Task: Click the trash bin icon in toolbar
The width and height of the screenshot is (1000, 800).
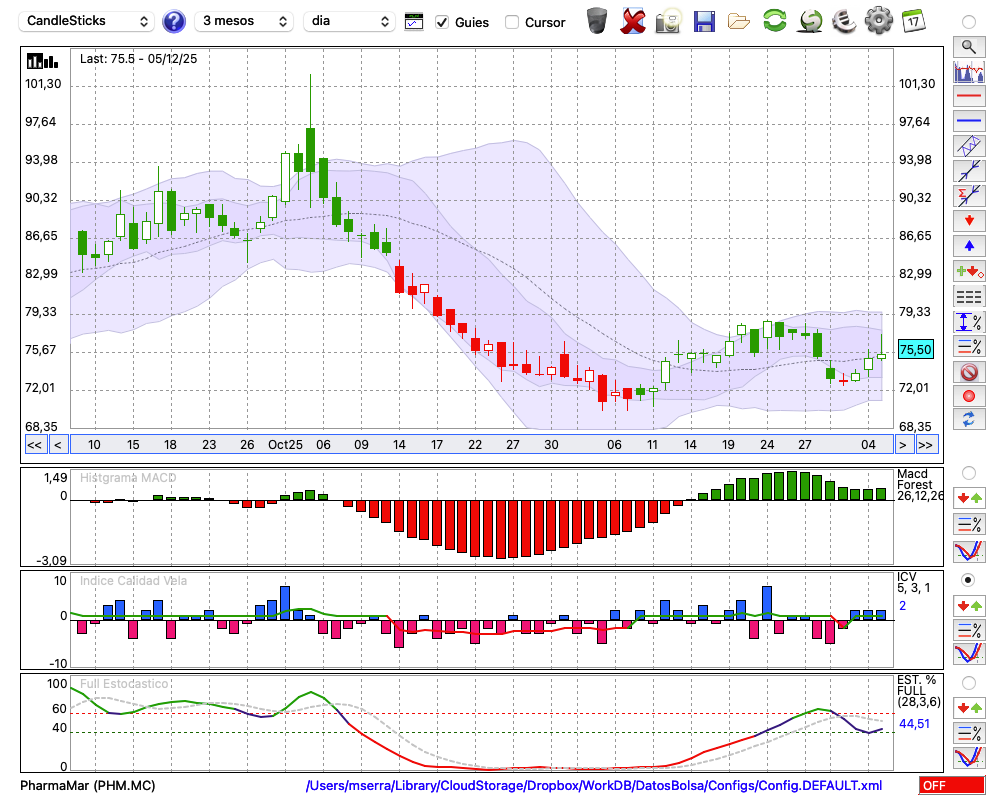Action: click(x=597, y=20)
